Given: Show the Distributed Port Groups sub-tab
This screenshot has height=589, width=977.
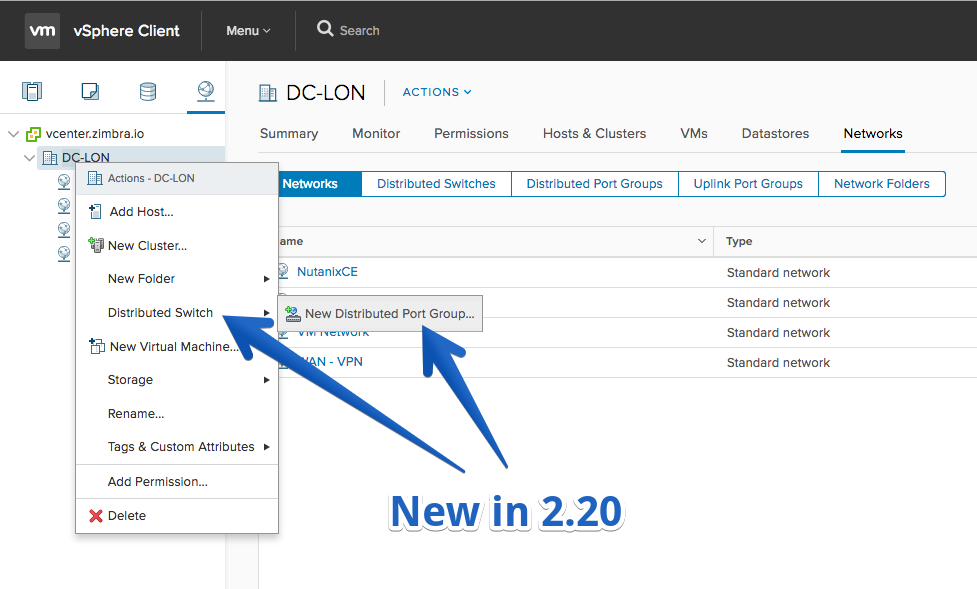Looking at the screenshot, I should click(x=594, y=184).
